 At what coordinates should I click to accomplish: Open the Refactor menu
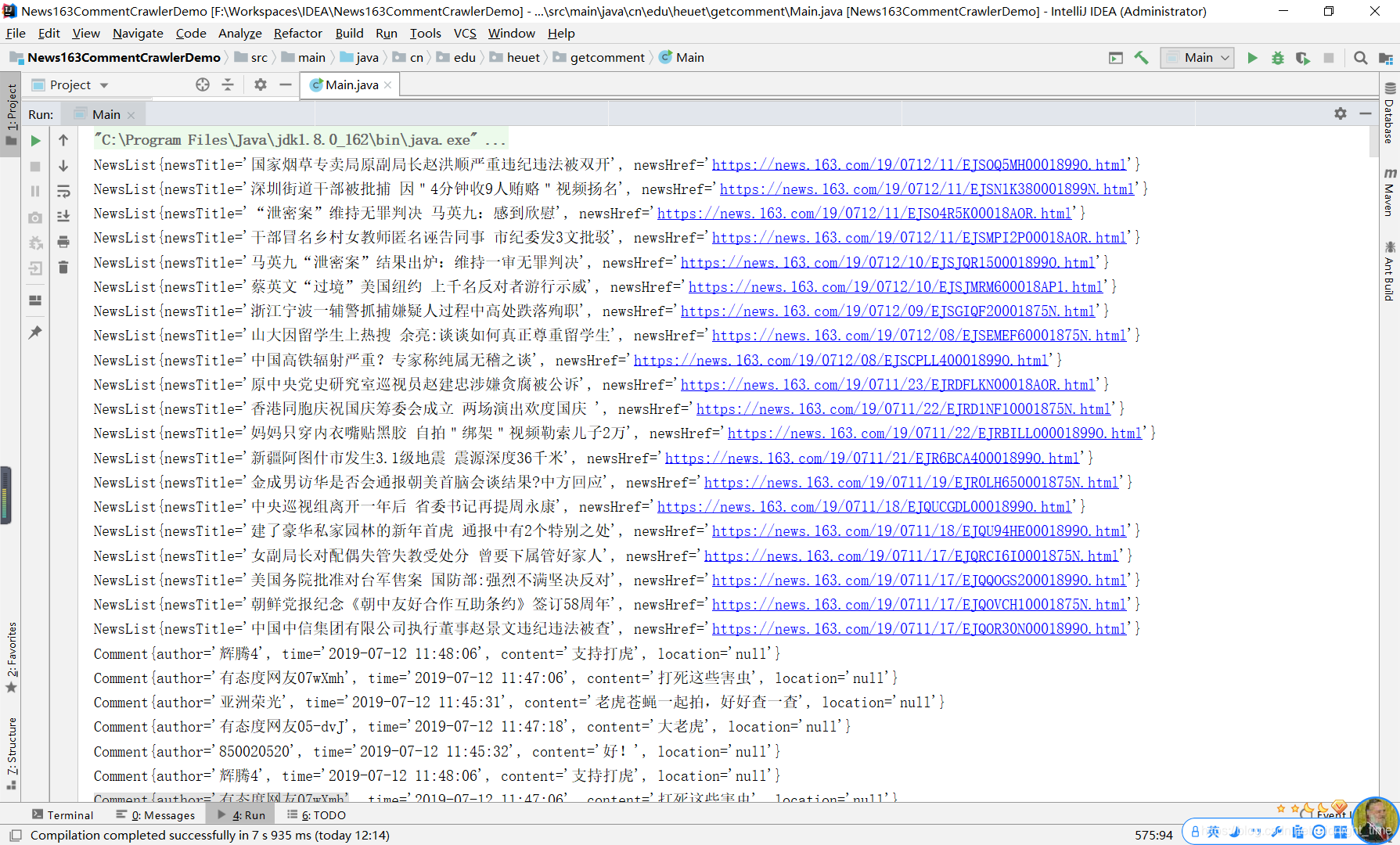click(x=297, y=34)
